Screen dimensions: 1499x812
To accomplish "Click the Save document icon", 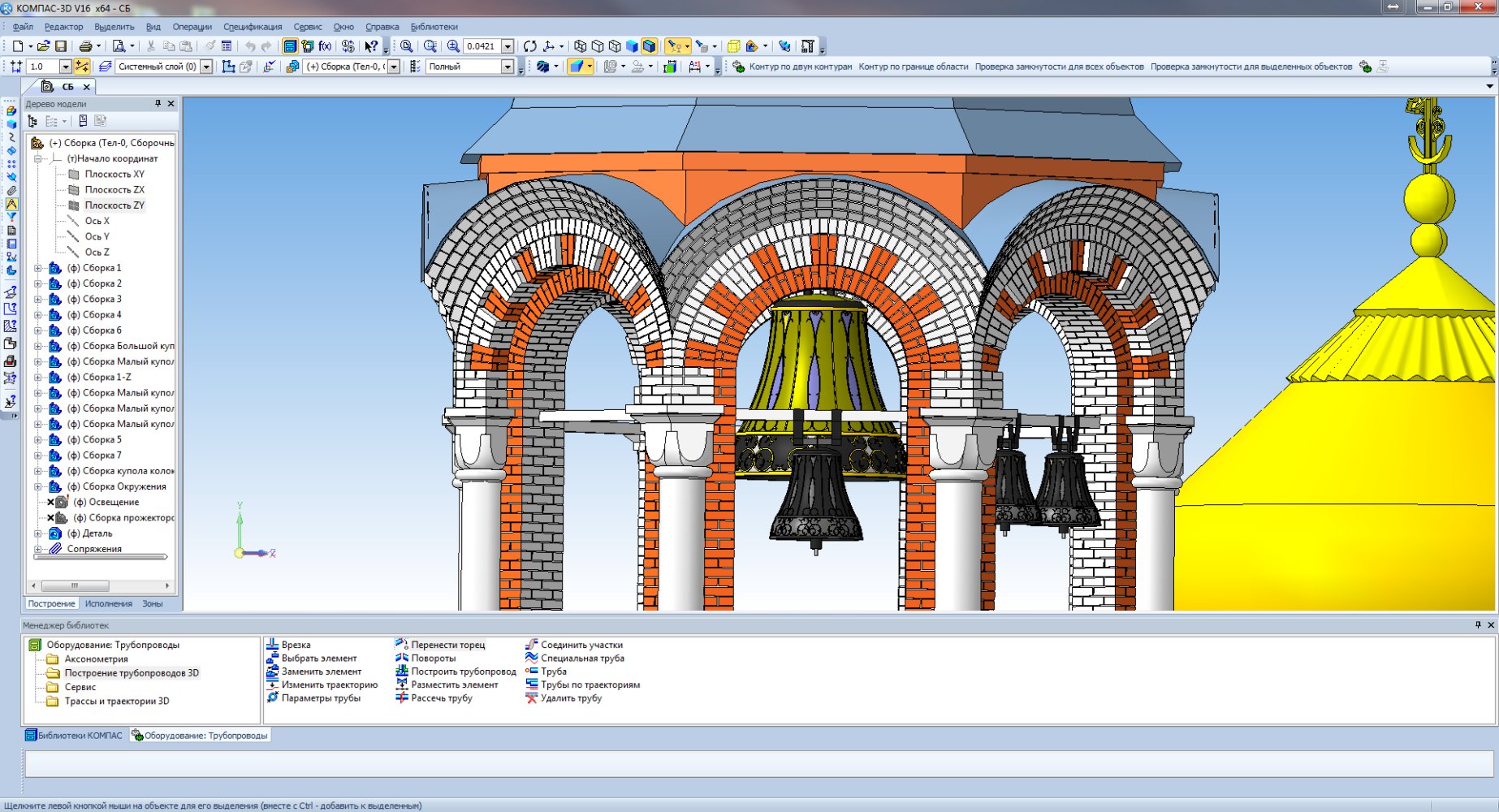I will pyautogui.click(x=61, y=46).
